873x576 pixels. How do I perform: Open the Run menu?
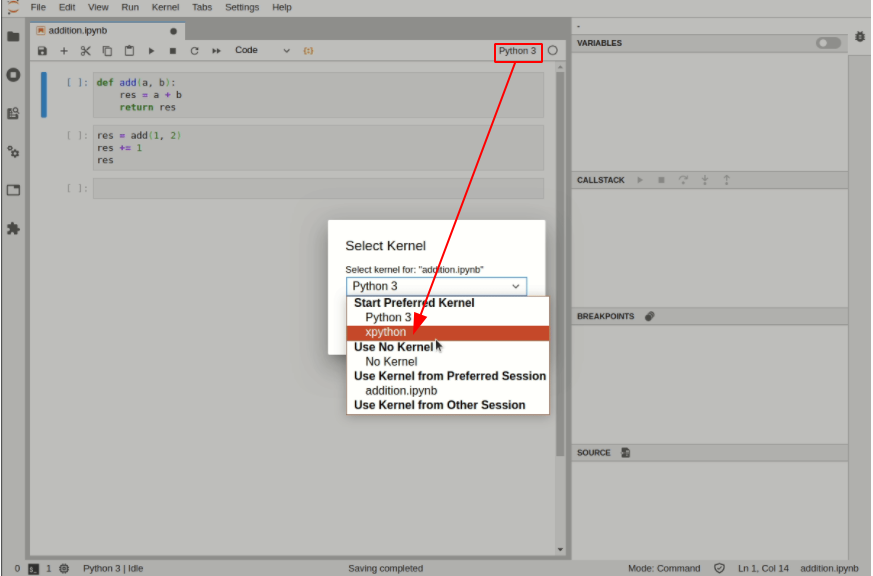(x=130, y=7)
